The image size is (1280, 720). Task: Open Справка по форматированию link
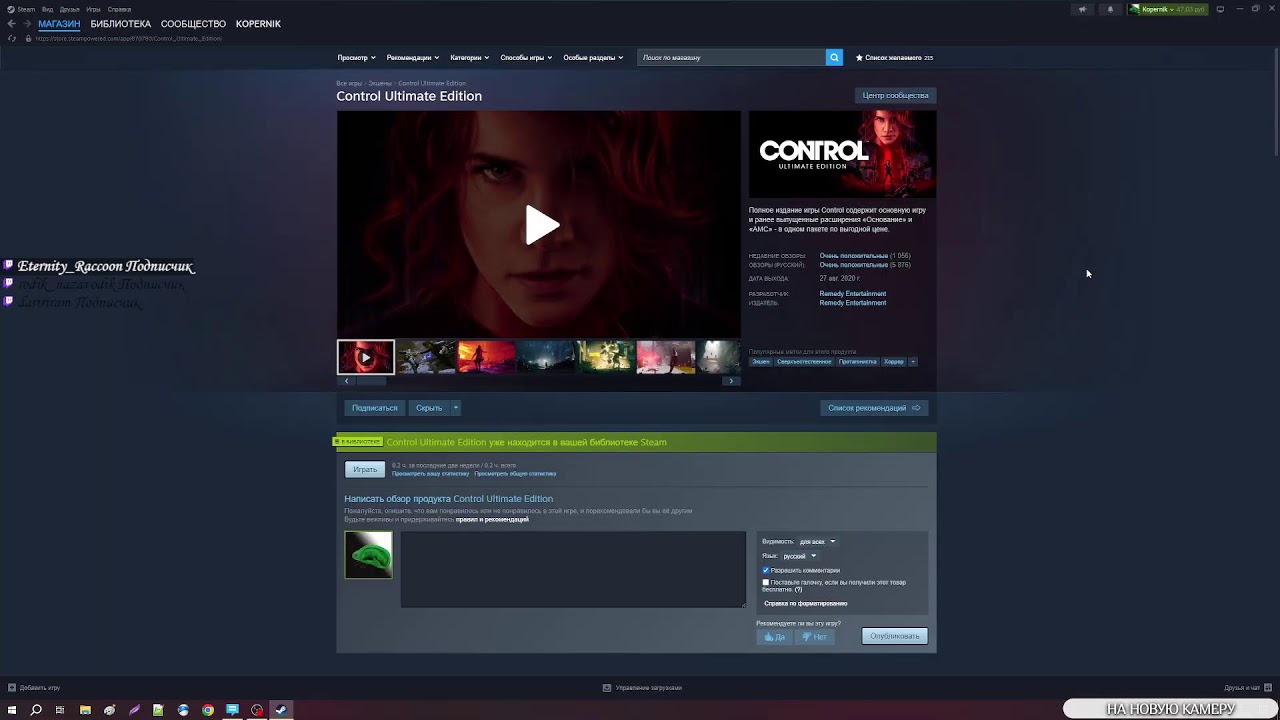pyautogui.click(x=806, y=604)
